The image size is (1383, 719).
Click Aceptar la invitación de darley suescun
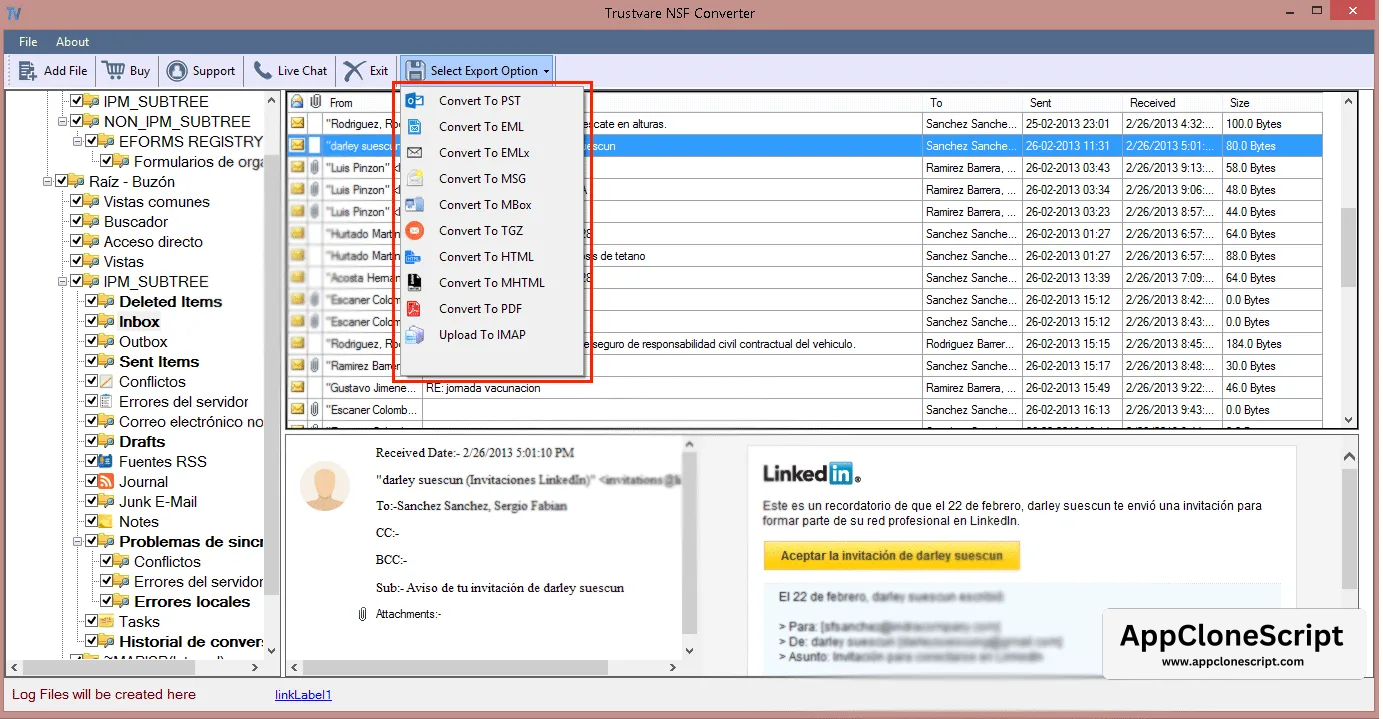point(891,556)
